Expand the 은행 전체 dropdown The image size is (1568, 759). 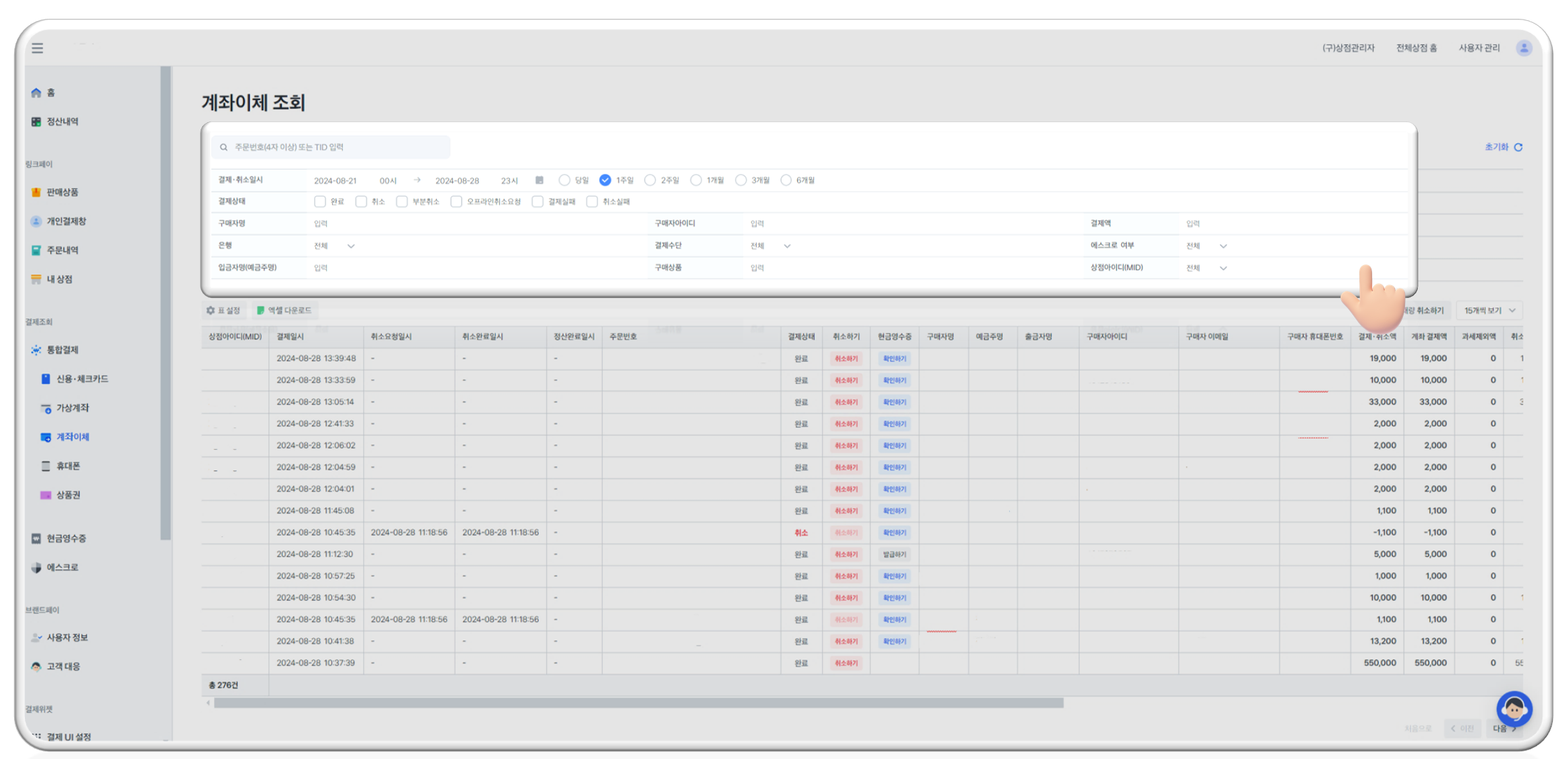tap(335, 246)
